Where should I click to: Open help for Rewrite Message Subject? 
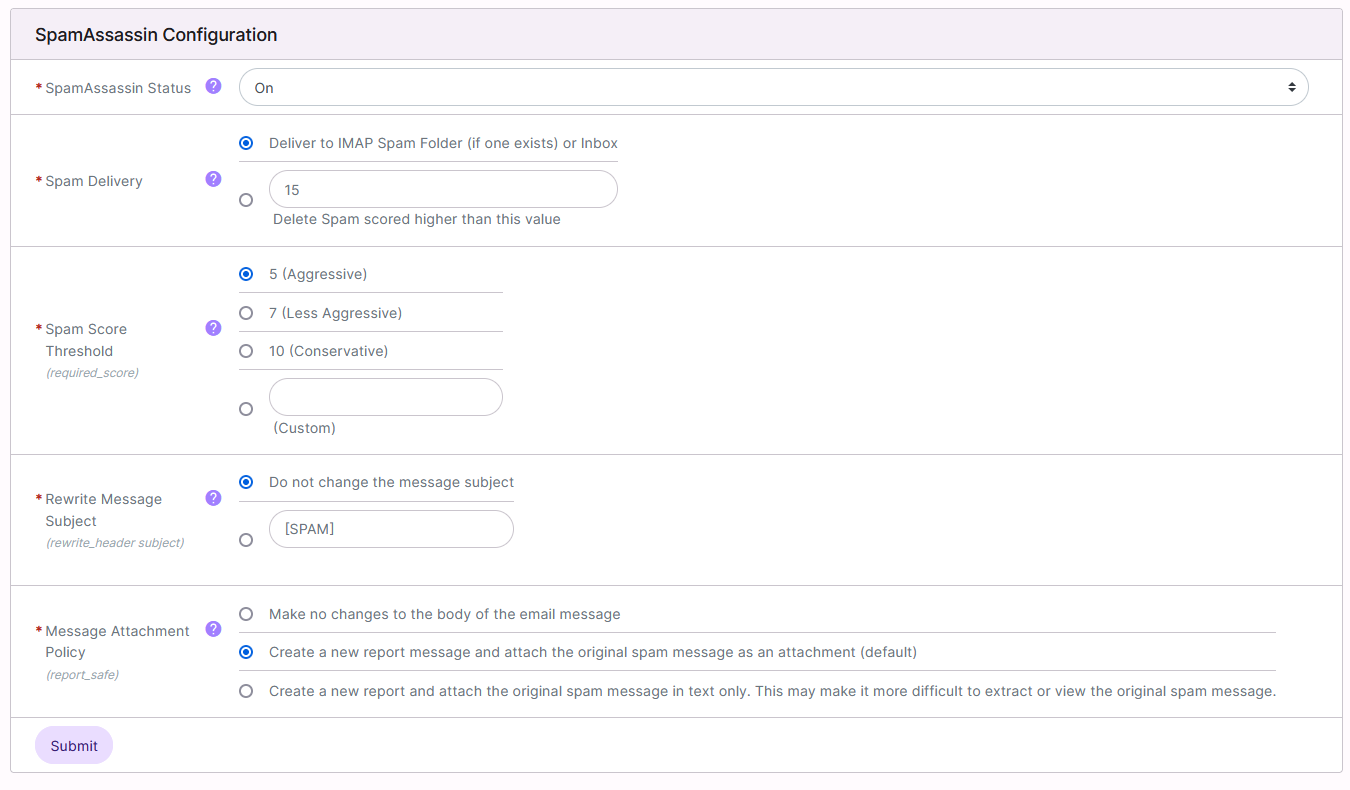[213, 497]
